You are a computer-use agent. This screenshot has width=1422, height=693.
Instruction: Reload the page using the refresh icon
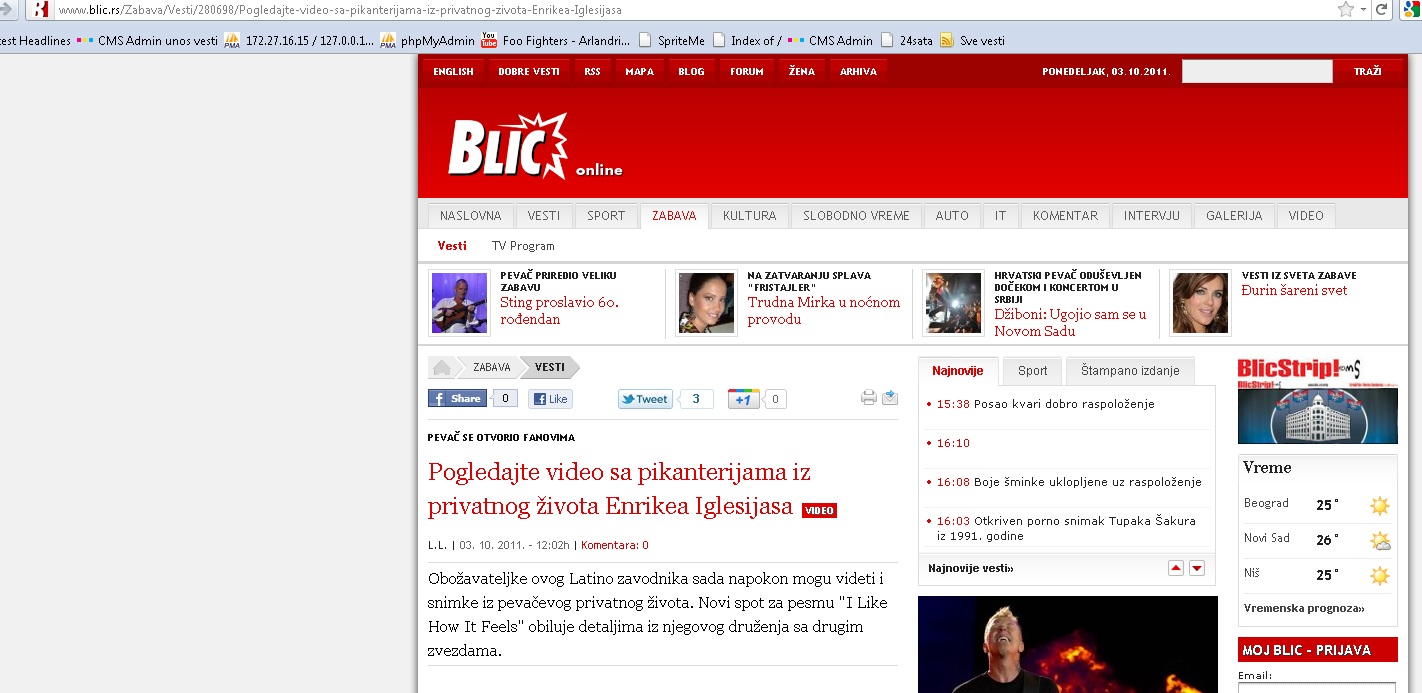(1382, 9)
